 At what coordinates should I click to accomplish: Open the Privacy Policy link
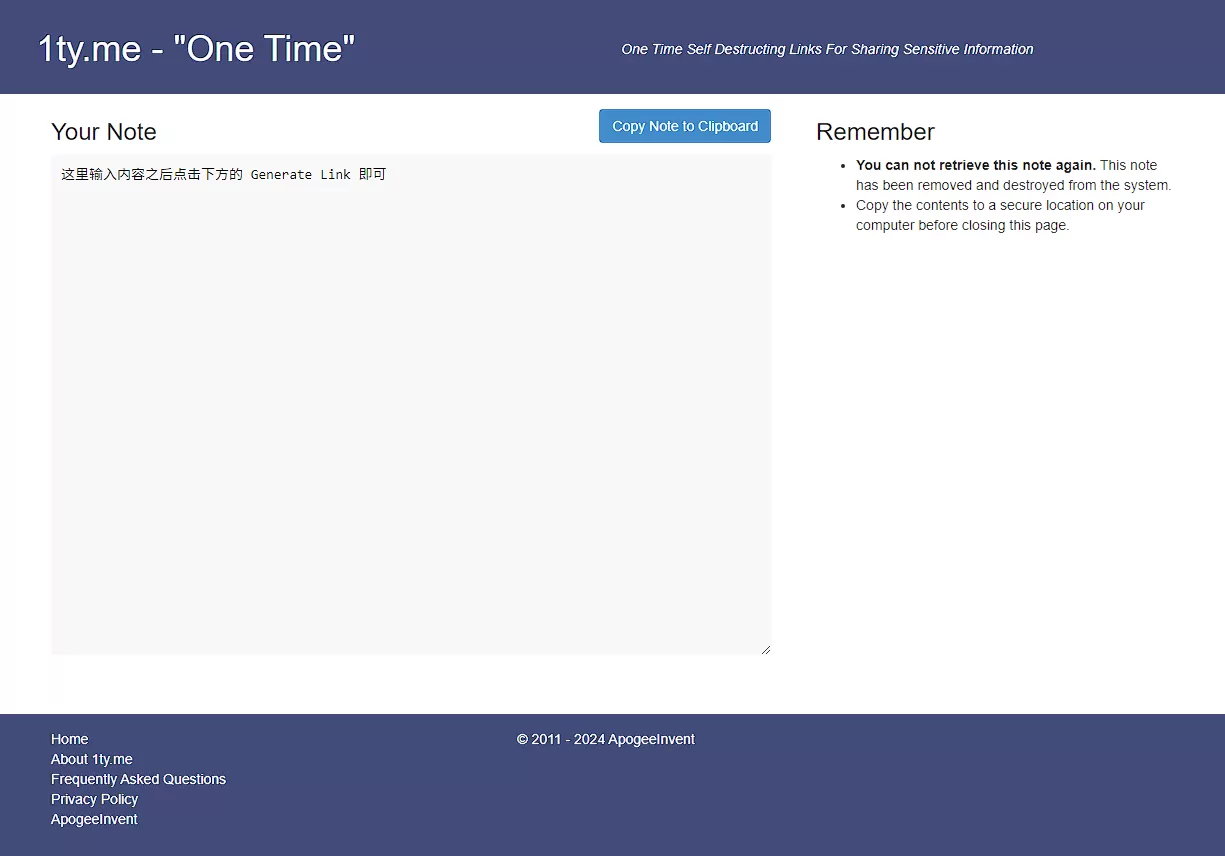95,799
